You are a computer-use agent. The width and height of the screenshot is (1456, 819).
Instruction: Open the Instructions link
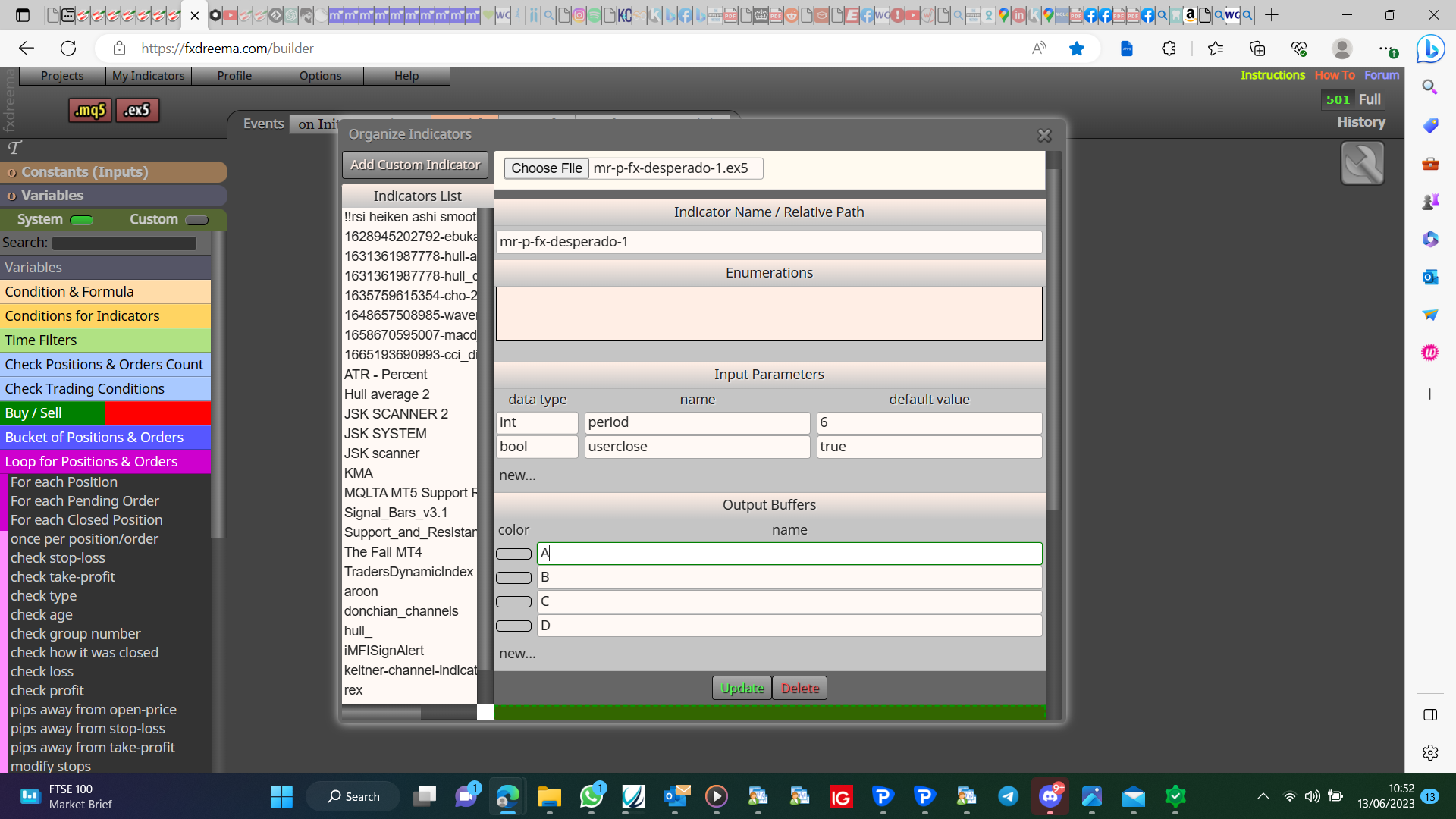(x=1272, y=75)
